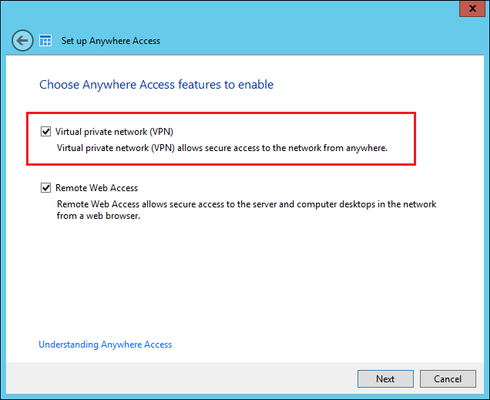The image size is (490, 400).
Task: Click the gray footer bar left of Next
Action: point(182,379)
